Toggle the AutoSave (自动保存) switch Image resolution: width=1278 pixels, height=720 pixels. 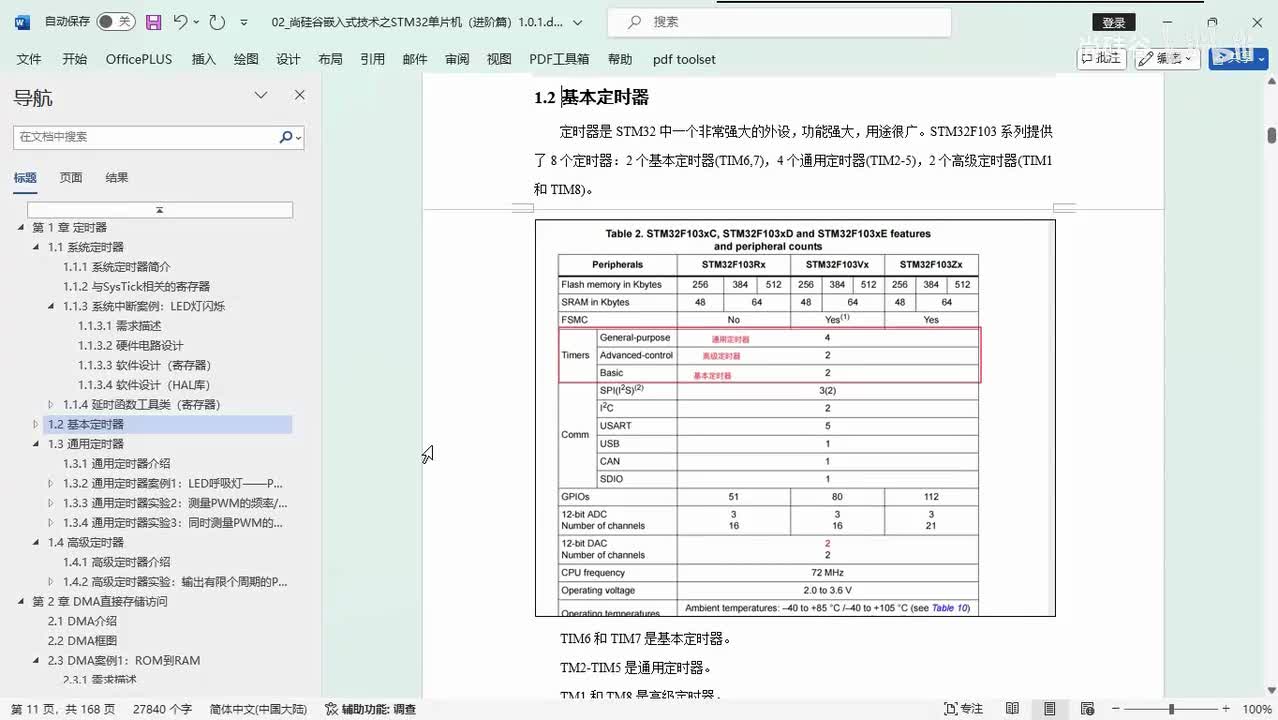[116, 21]
